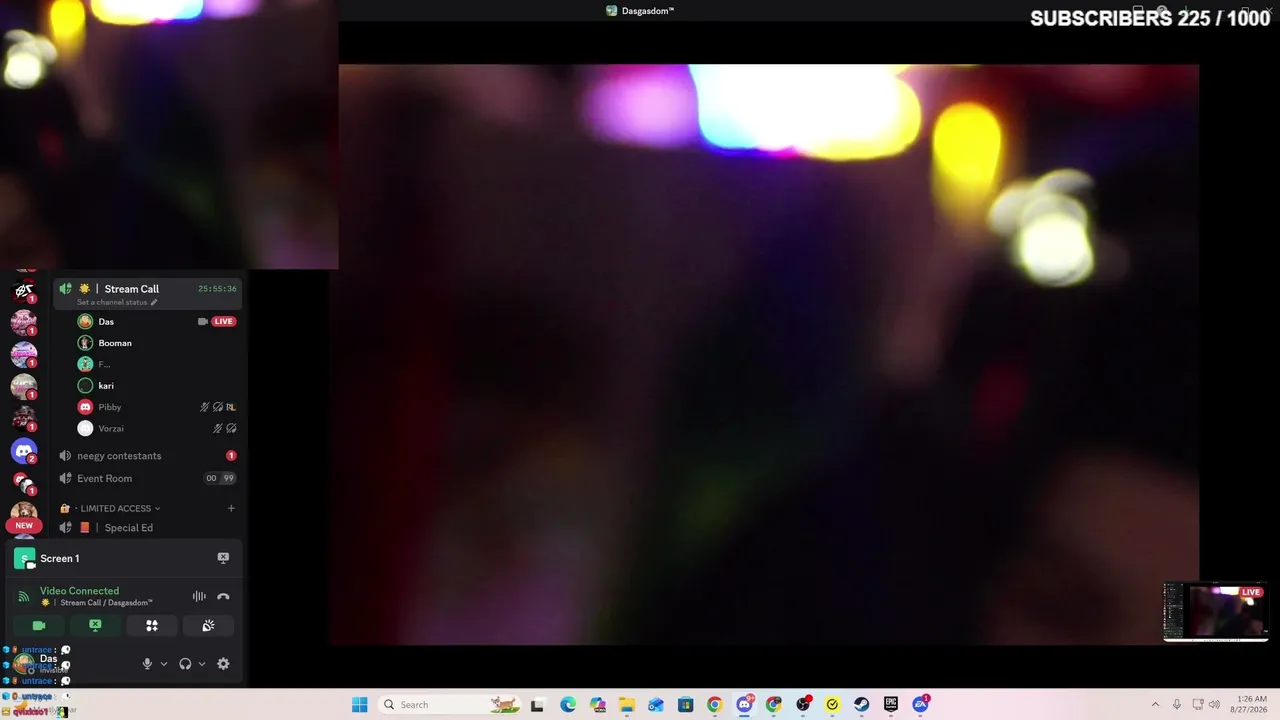Turn off camera with green video button
The image size is (1280, 720).
[39, 626]
